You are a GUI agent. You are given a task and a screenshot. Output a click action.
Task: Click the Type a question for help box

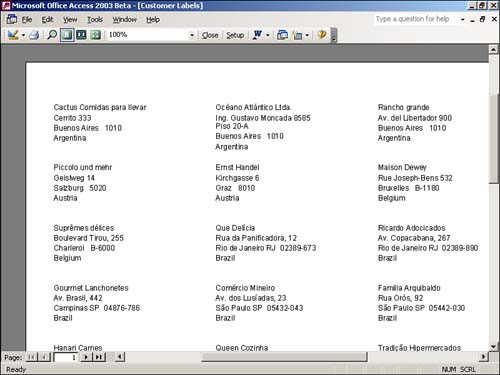coord(416,19)
